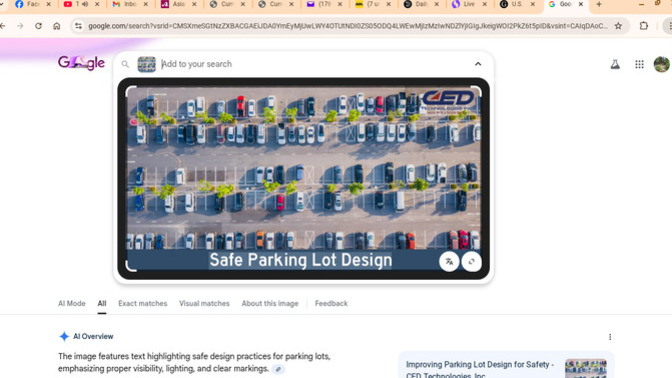This screenshot has width=672, height=378.
Task: Open About this image tab
Action: tap(270, 303)
